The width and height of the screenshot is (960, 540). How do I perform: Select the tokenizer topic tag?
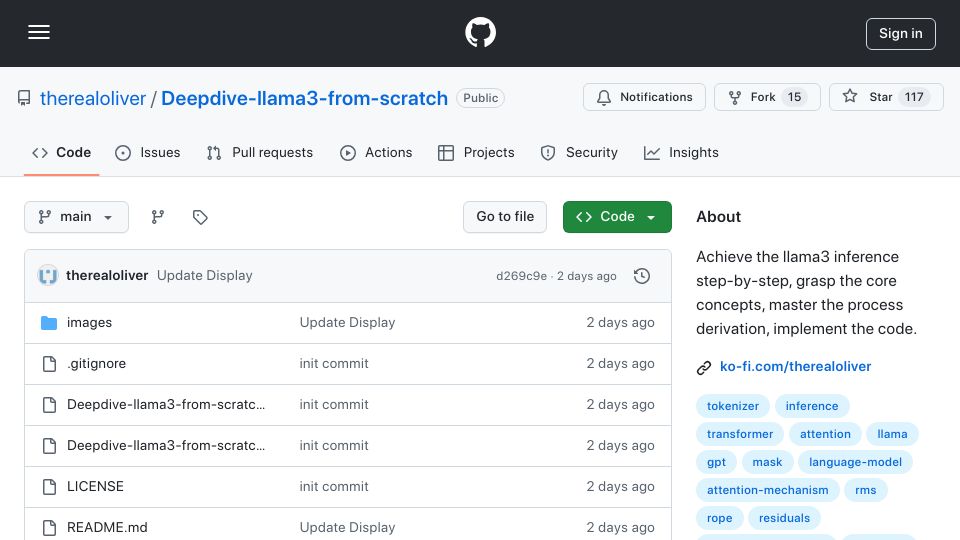[x=733, y=406]
